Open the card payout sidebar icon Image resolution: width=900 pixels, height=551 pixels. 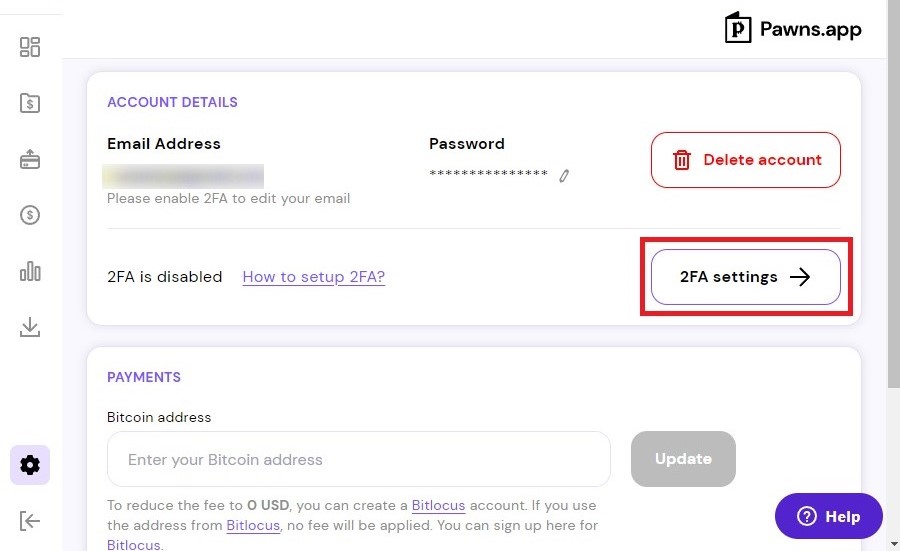pyautogui.click(x=30, y=159)
